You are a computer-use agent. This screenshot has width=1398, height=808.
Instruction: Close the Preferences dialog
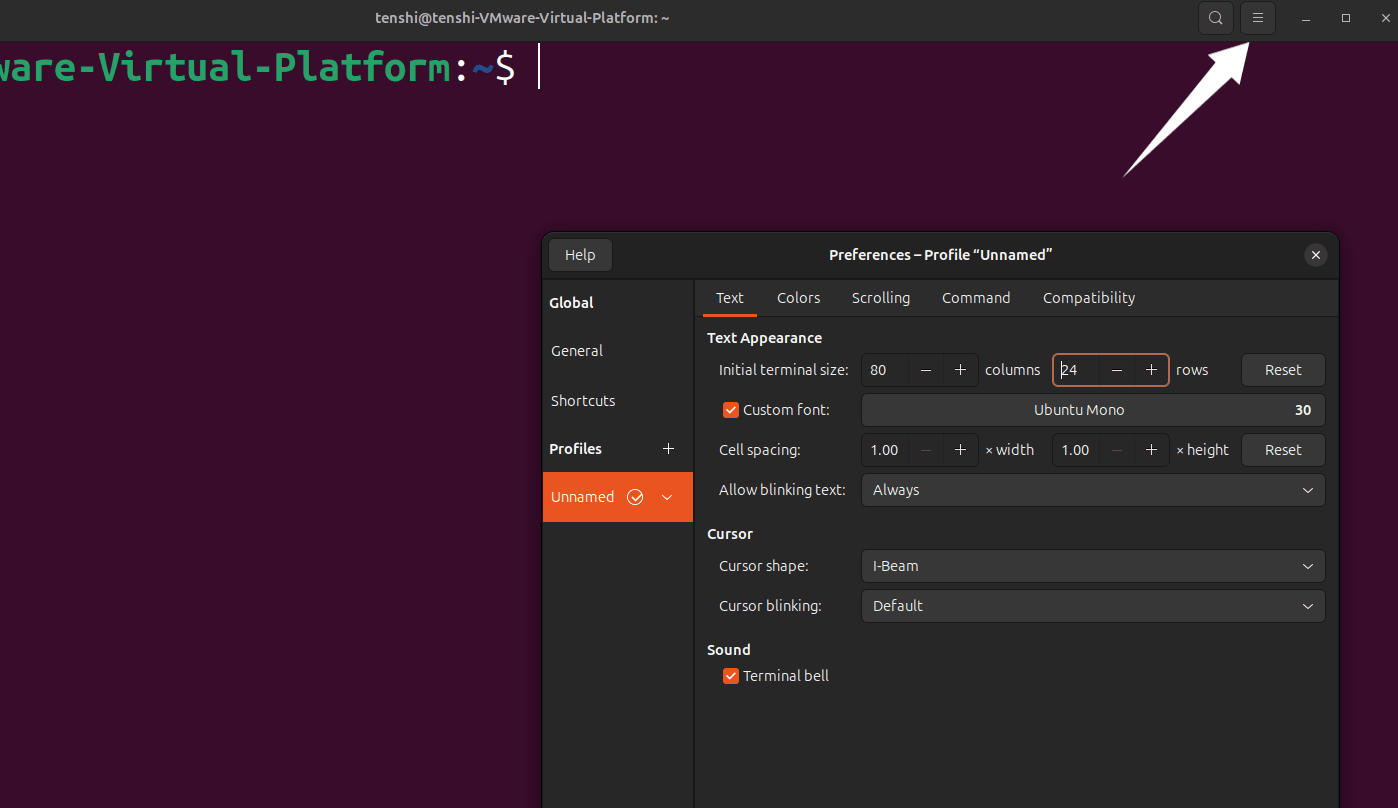pyautogui.click(x=1316, y=255)
